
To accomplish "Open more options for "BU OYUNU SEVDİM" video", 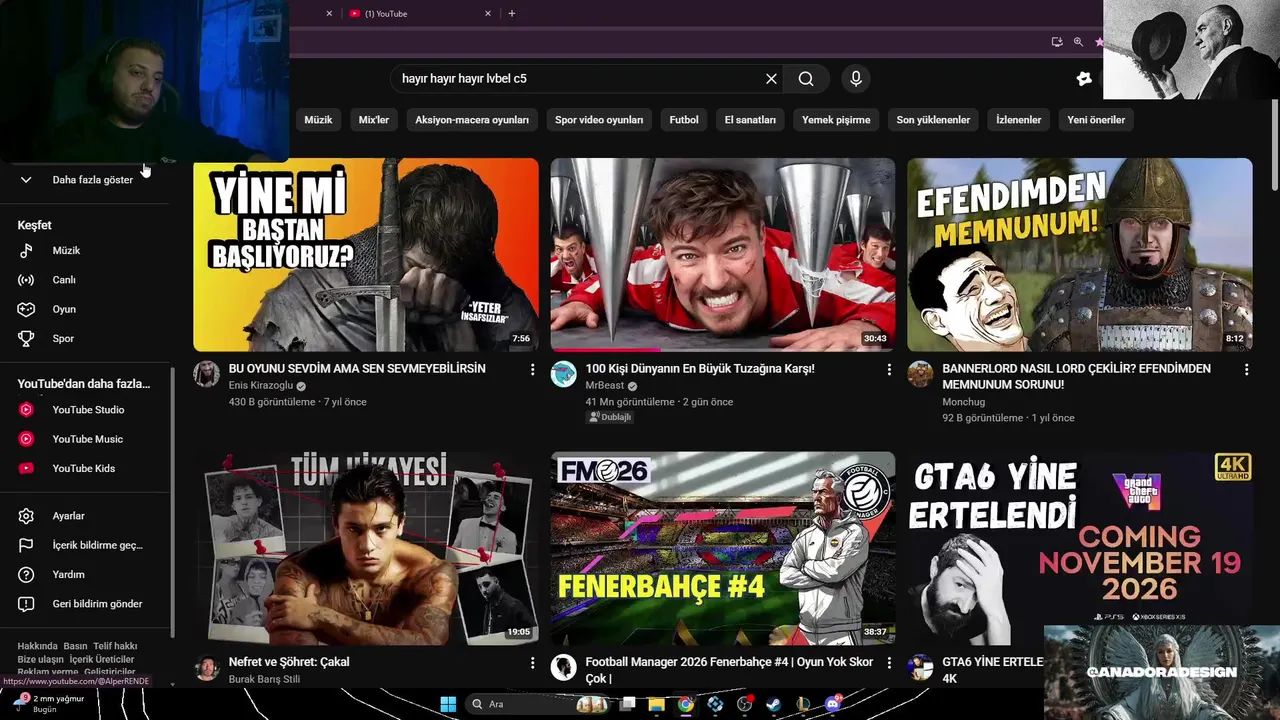I will point(532,370).
